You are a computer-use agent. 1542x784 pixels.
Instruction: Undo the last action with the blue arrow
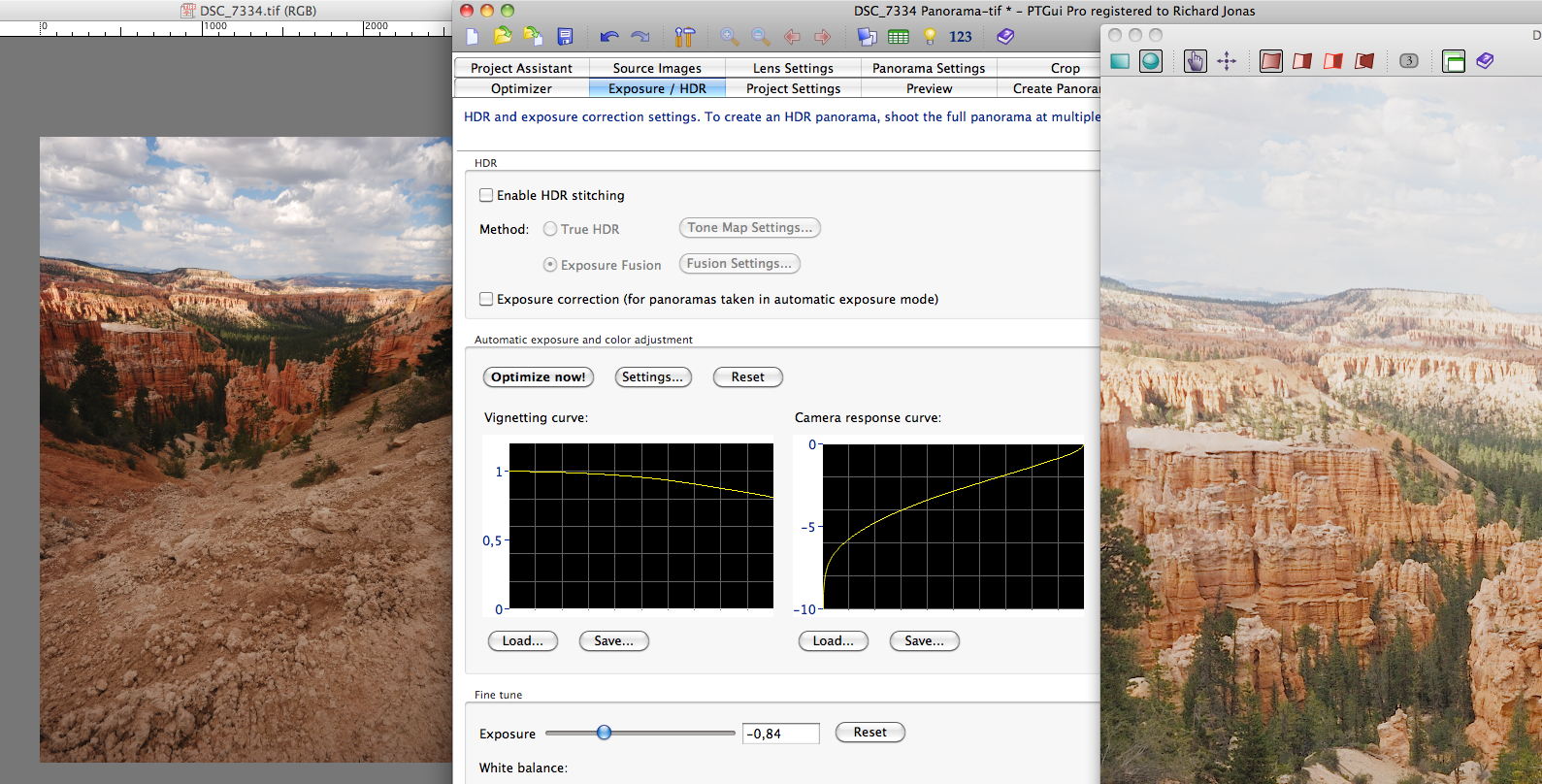pyautogui.click(x=608, y=37)
